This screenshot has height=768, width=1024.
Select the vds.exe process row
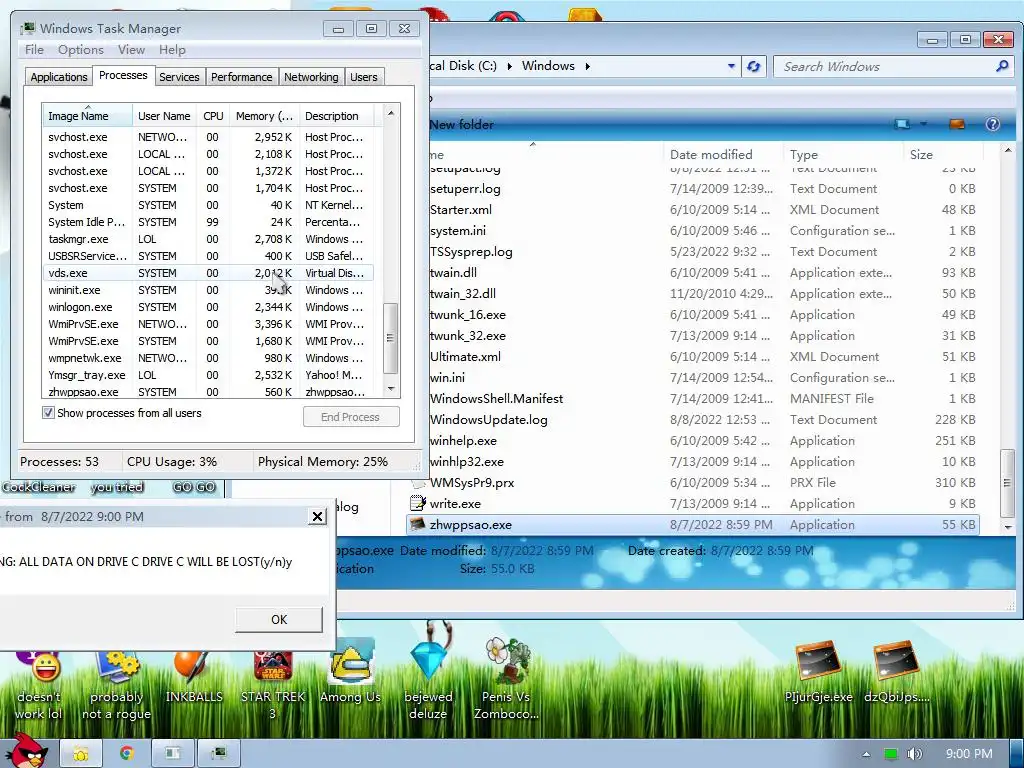coord(208,273)
